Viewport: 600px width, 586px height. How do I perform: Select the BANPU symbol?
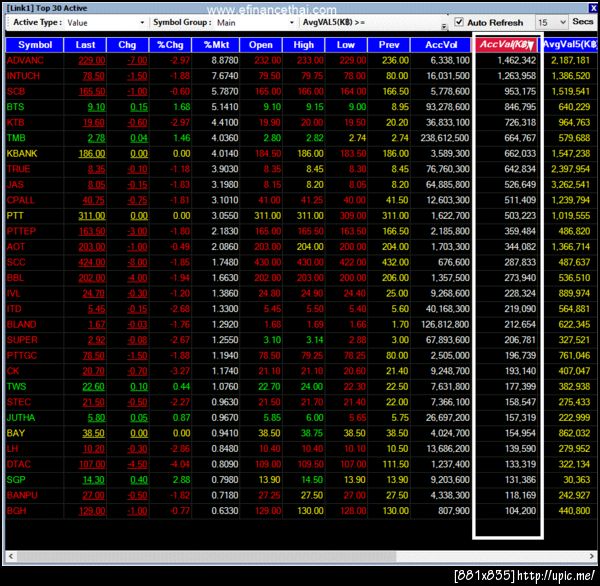tap(22, 496)
